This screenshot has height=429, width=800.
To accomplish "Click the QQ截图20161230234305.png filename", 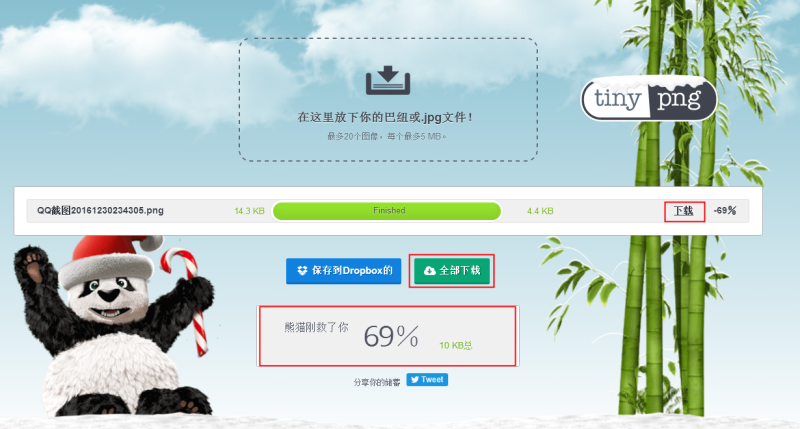I will (100, 210).
